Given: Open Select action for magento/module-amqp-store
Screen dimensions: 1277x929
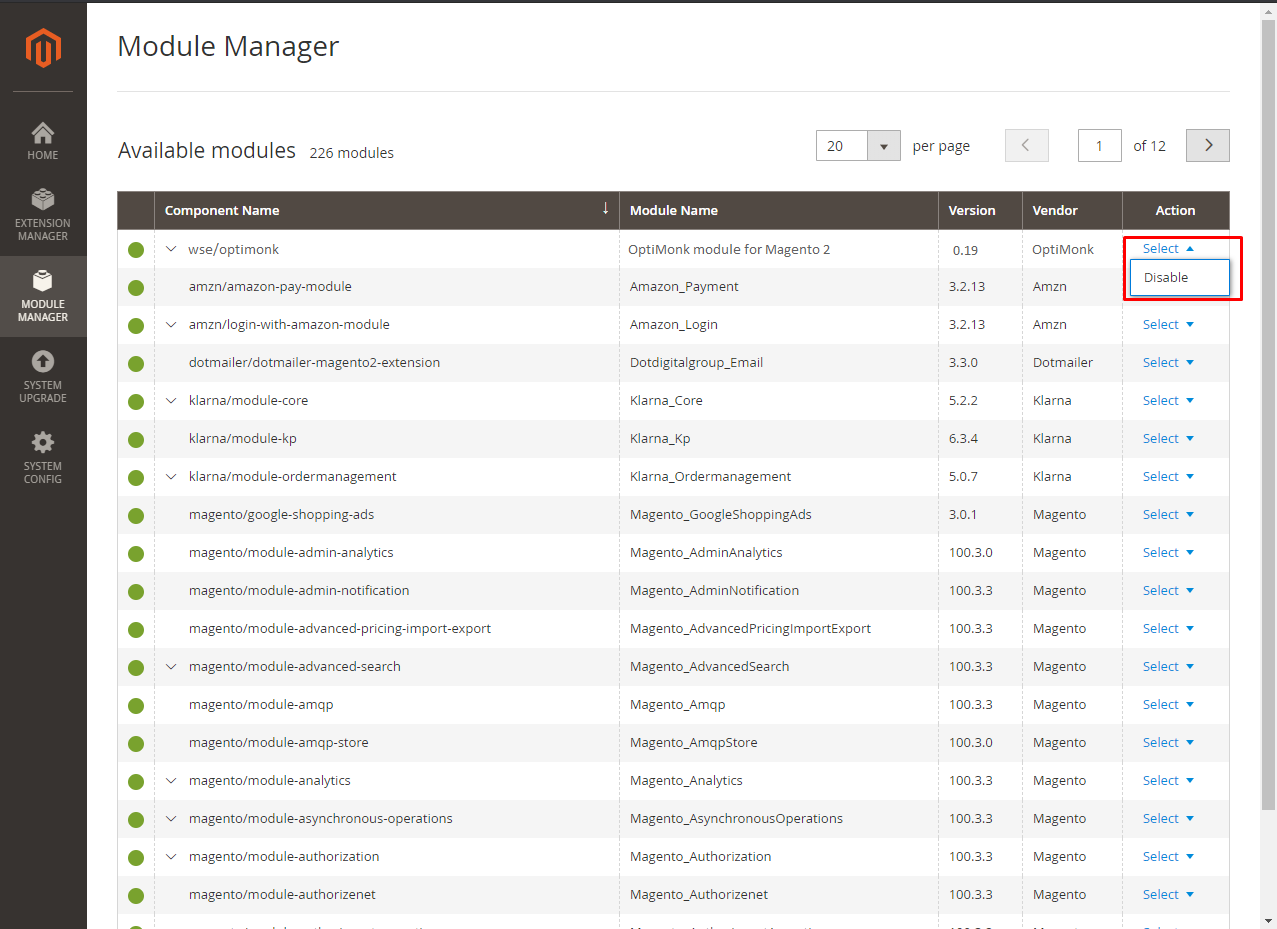Looking at the screenshot, I should [1168, 742].
